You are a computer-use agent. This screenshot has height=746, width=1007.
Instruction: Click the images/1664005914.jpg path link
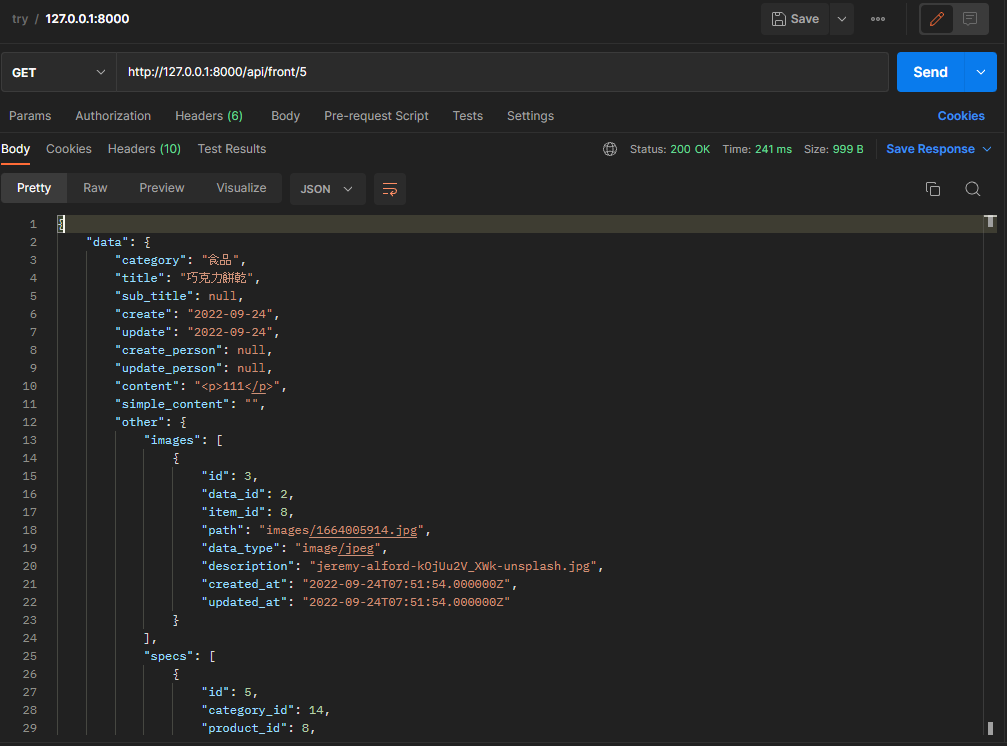point(342,530)
